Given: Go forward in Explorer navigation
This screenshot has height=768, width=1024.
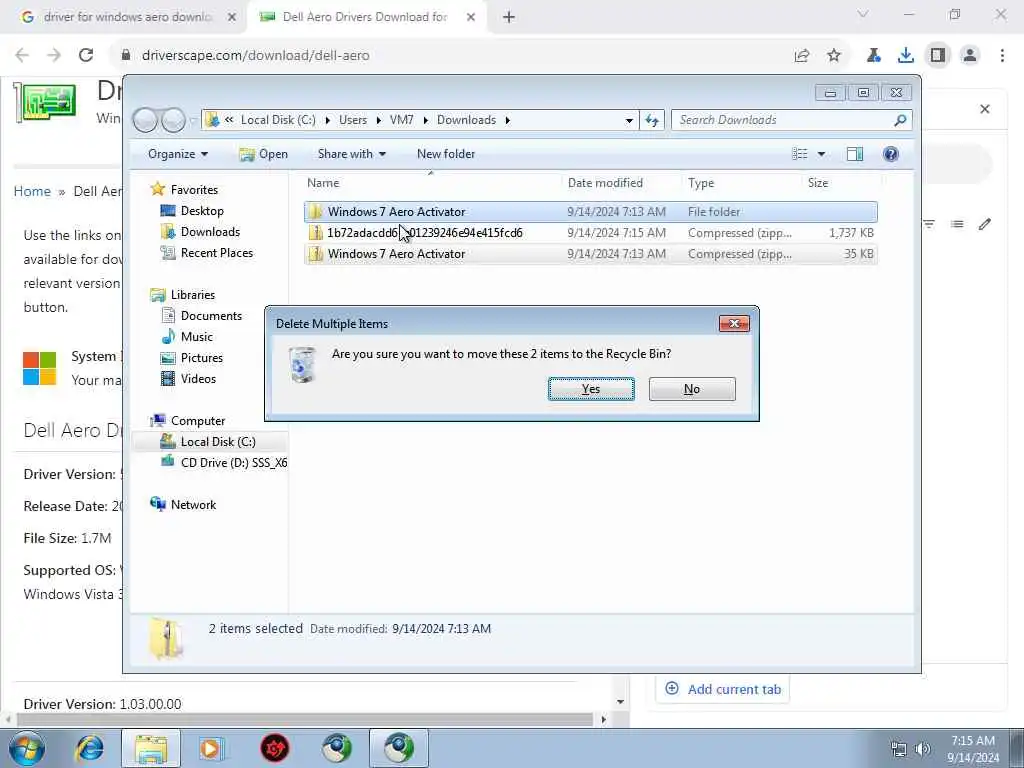Looking at the screenshot, I should [173, 120].
